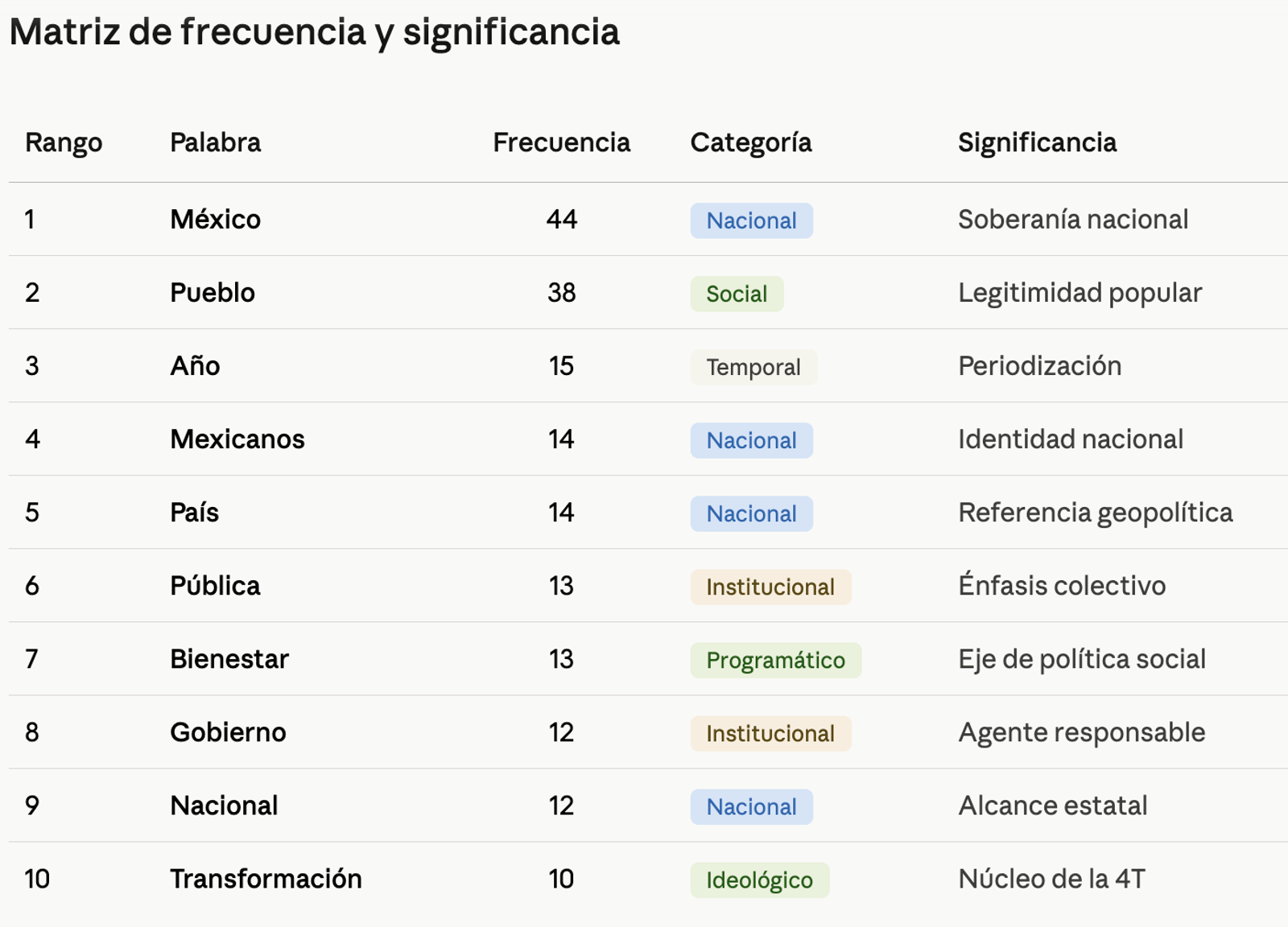Select the Temporal category tag

[753, 367]
